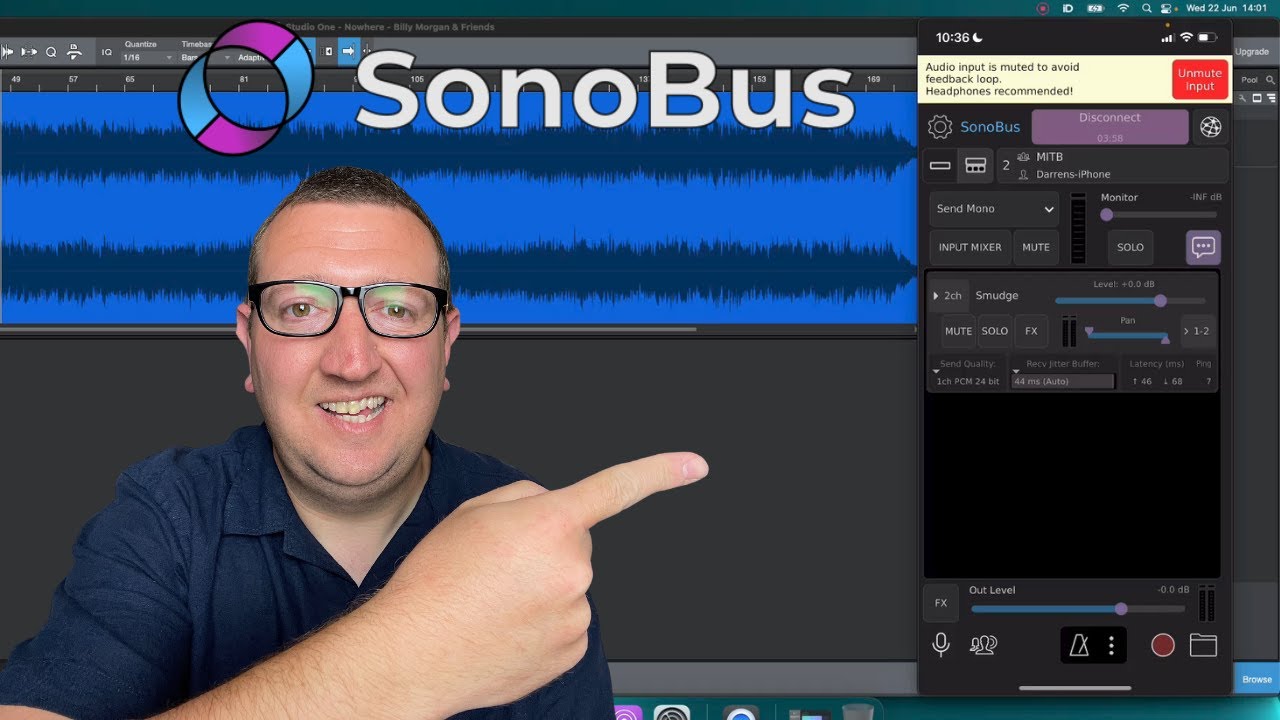Viewport: 1280px width, 720px height.
Task: Click the 44 ms (Auto) jitter buffer field
Action: pos(1062,381)
